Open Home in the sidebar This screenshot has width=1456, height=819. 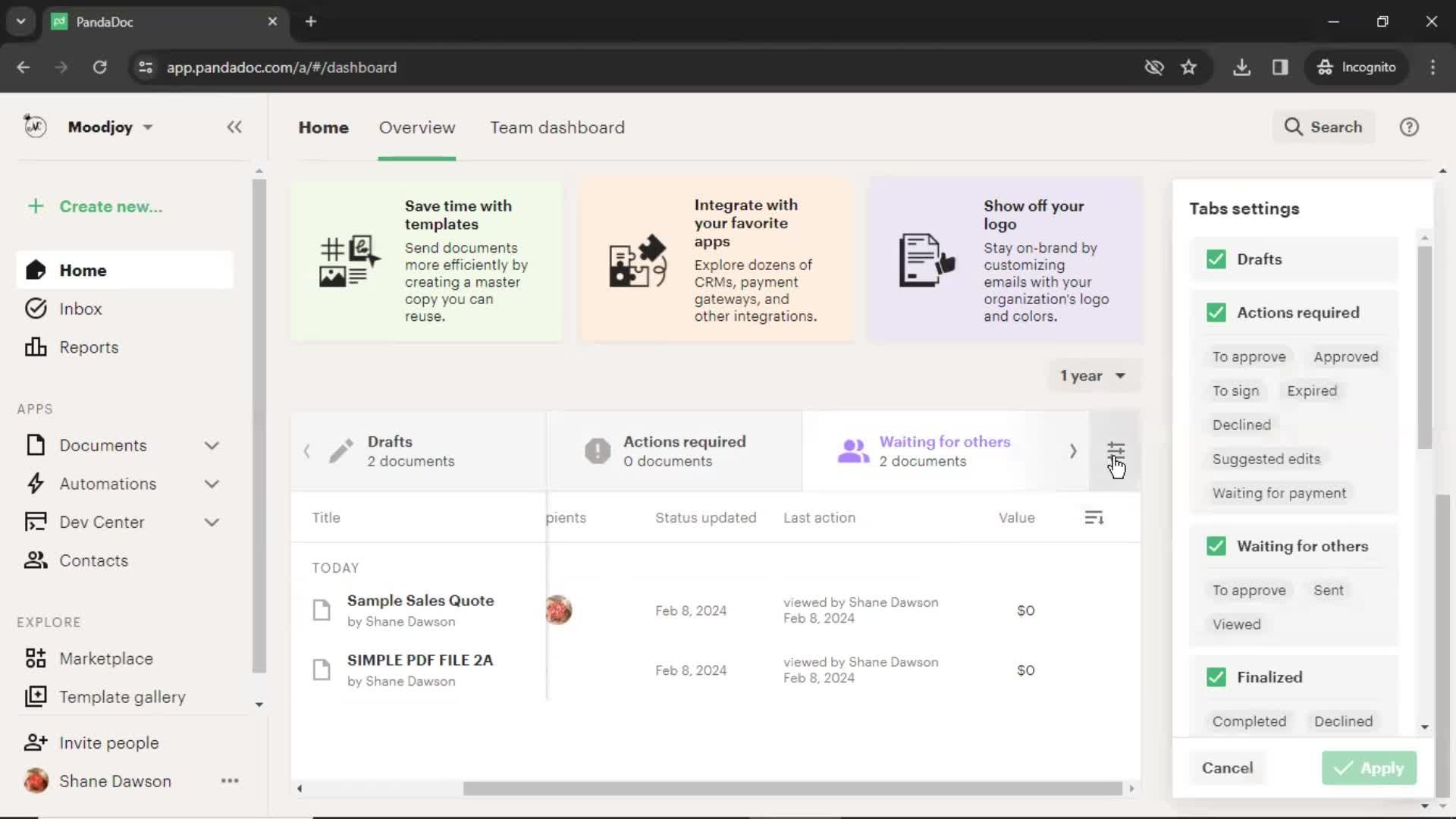(125, 270)
